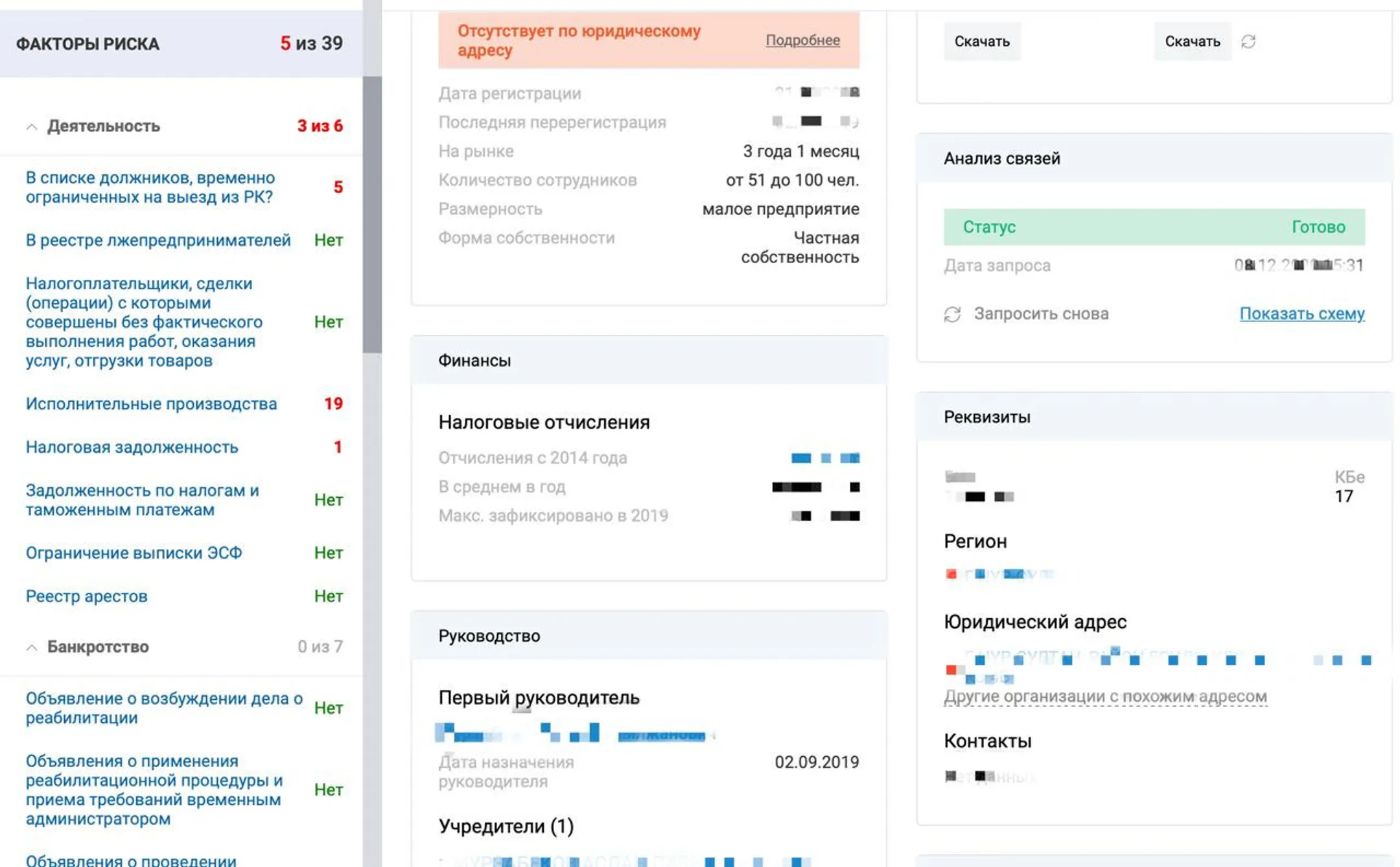The height and width of the screenshot is (867, 1400).
Task: Collapse the Банкротство section chevron
Action: point(32,647)
